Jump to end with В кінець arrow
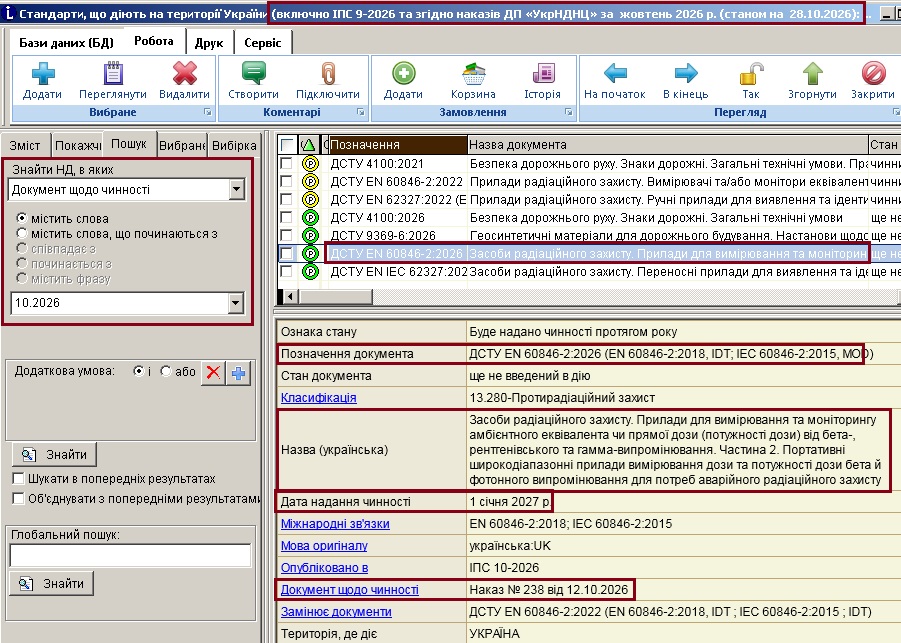Screen dimensions: 901x643 pos(686,74)
